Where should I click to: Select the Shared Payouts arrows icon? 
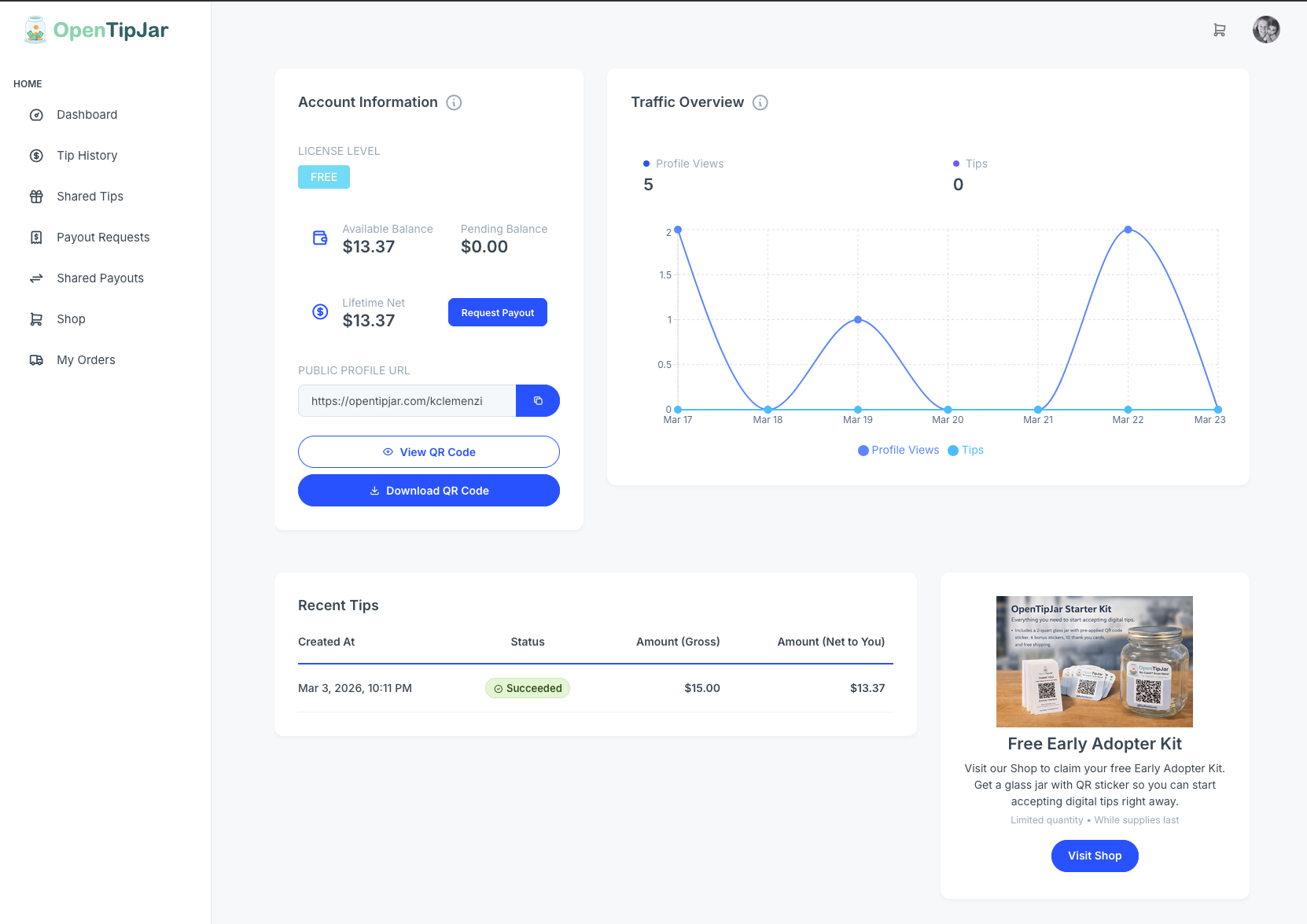pos(37,278)
